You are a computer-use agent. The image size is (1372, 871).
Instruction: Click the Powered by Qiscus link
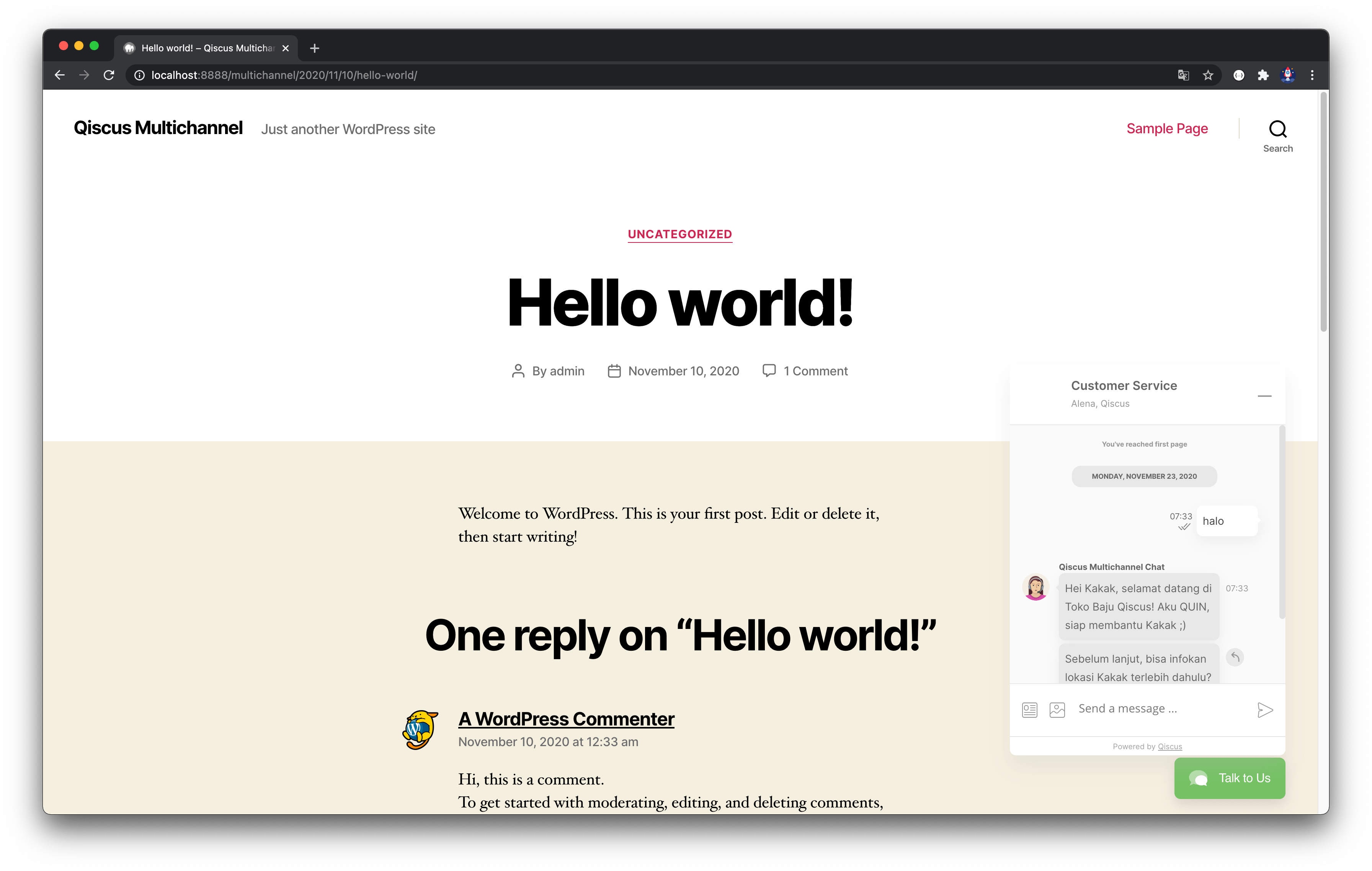tap(1170, 747)
